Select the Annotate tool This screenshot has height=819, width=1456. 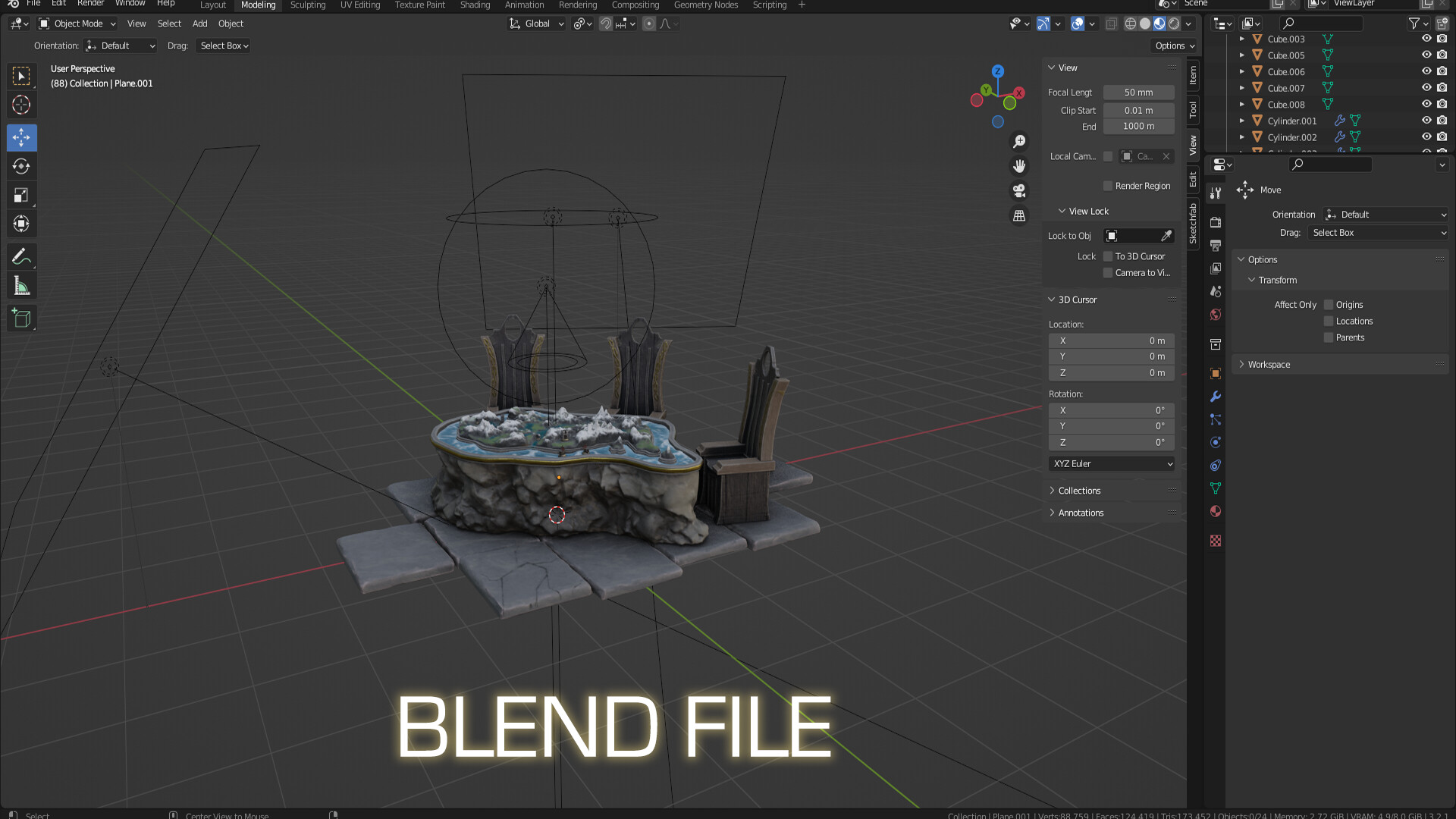coord(21,256)
